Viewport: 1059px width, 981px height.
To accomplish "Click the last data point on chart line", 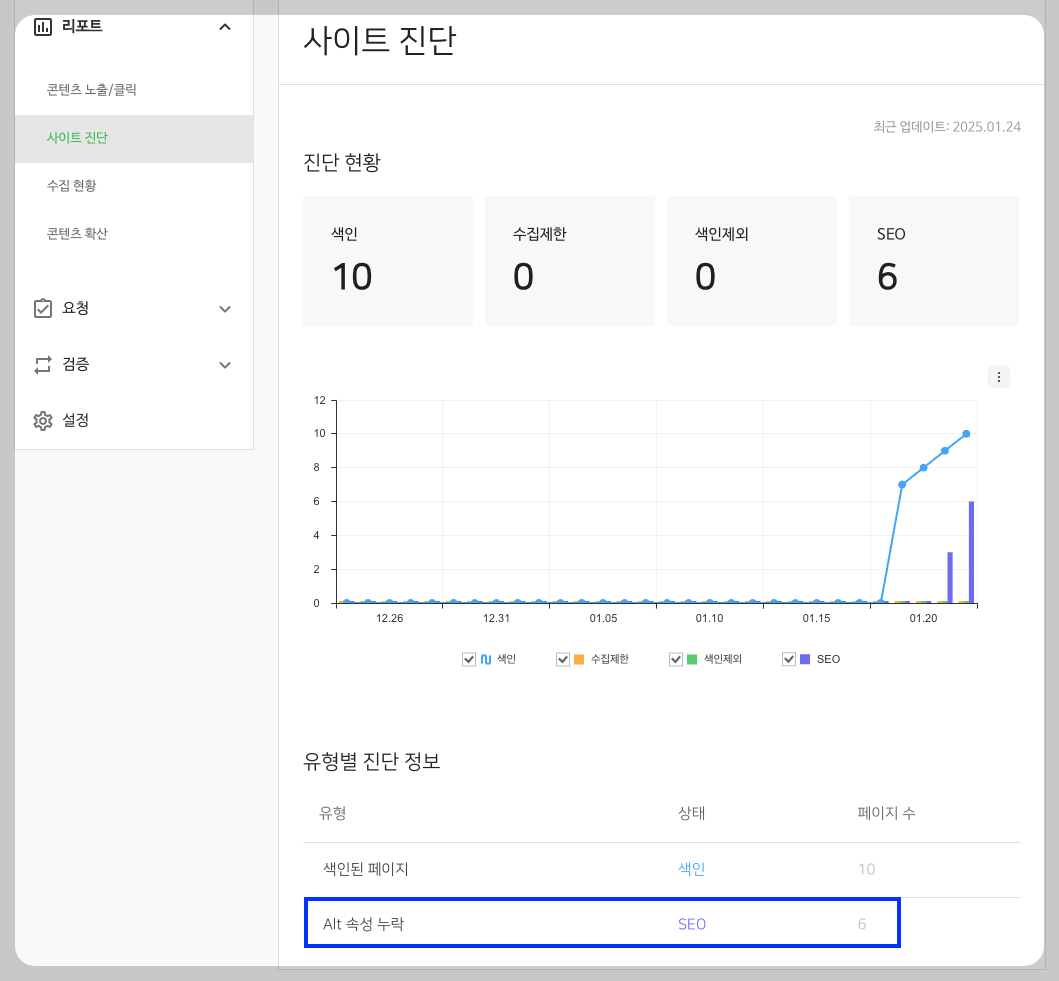I will click(964, 434).
